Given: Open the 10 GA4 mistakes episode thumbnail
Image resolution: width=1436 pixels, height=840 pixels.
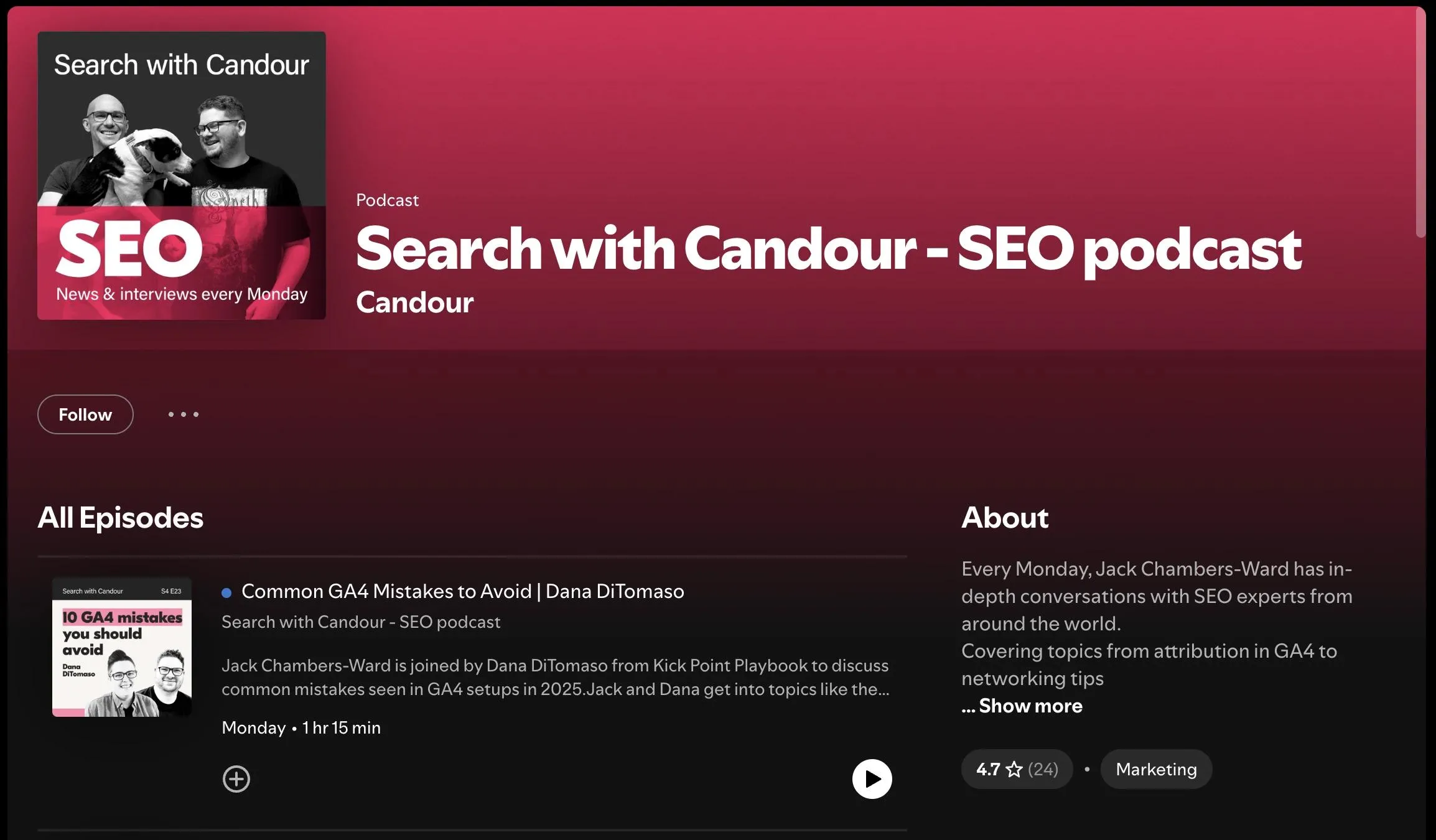Looking at the screenshot, I should pos(122,647).
